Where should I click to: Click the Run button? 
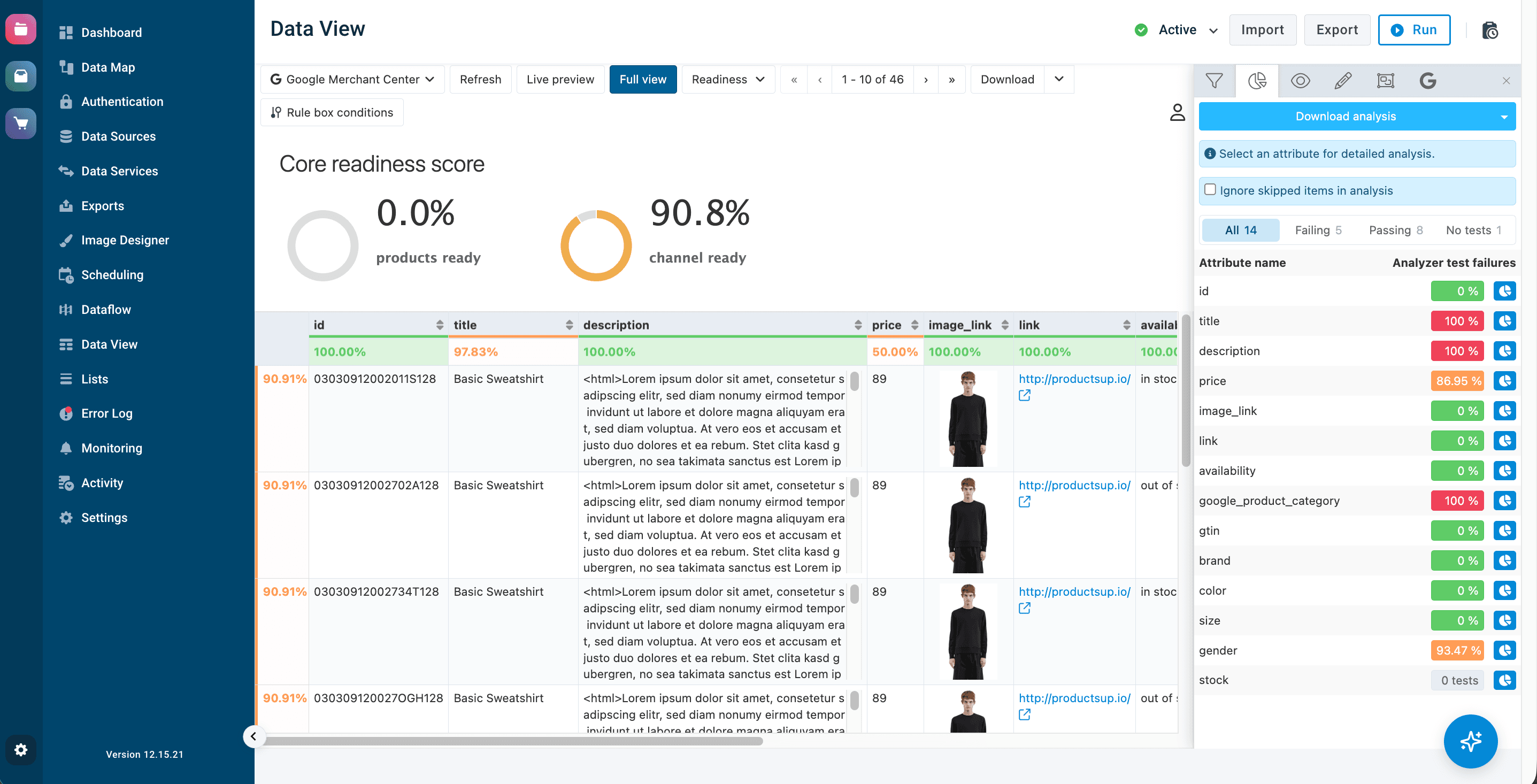1413,30
